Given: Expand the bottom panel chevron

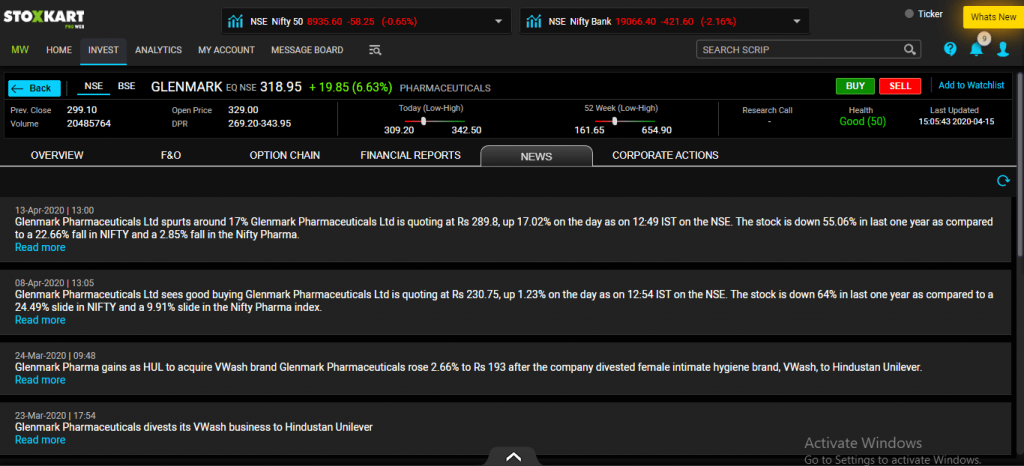Looking at the screenshot, I should coord(513,457).
